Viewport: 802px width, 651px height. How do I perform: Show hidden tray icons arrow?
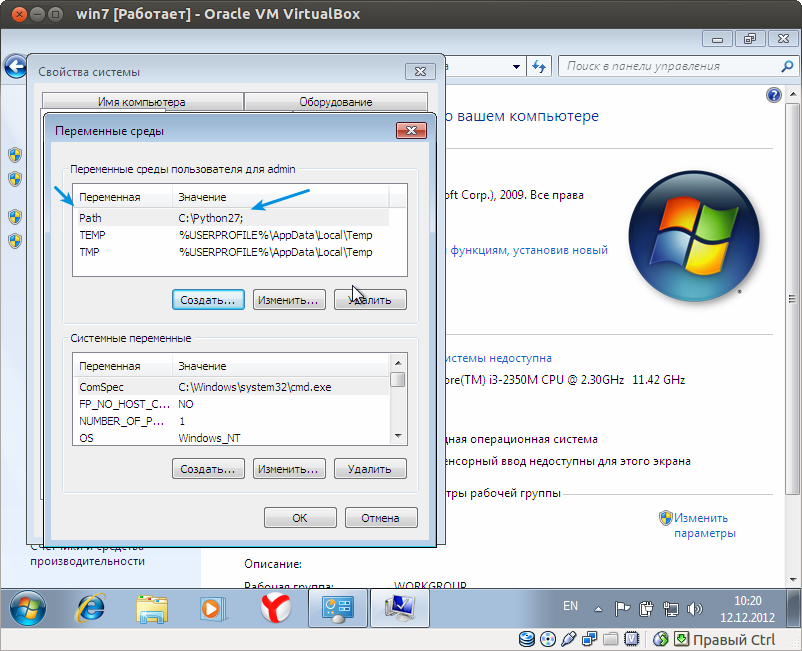pos(598,609)
